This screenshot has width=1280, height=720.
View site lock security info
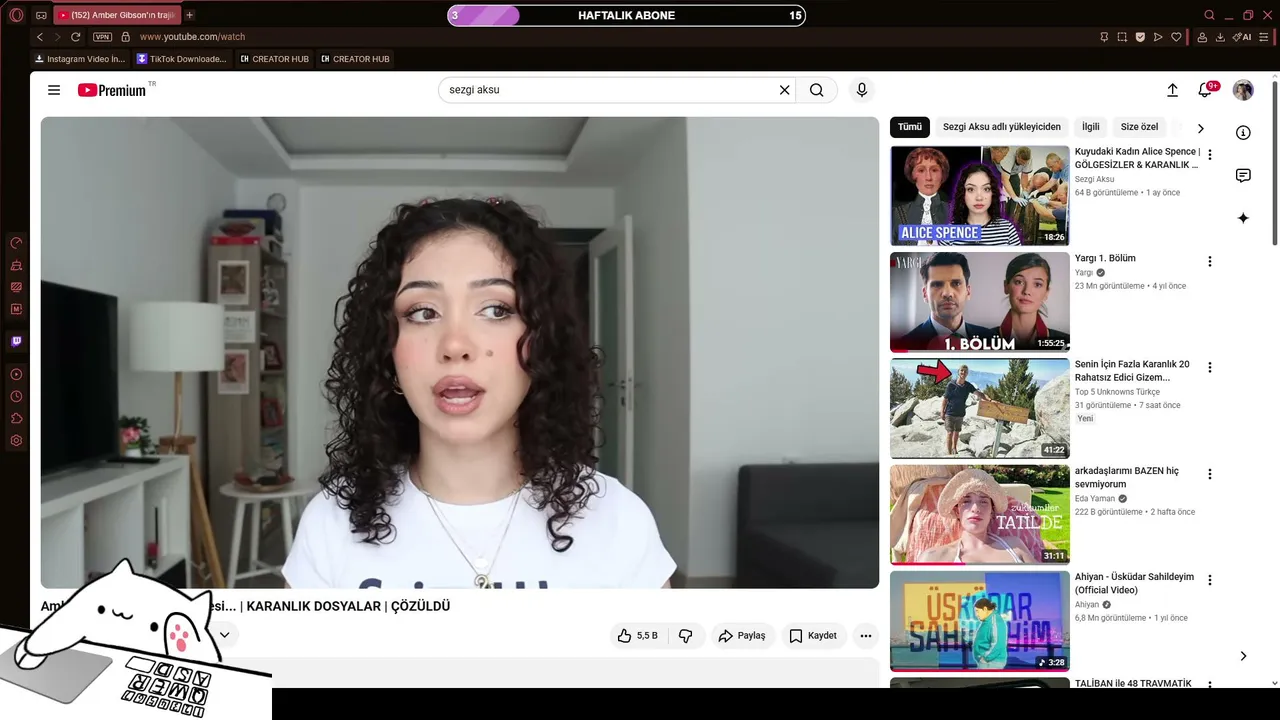tap(125, 37)
